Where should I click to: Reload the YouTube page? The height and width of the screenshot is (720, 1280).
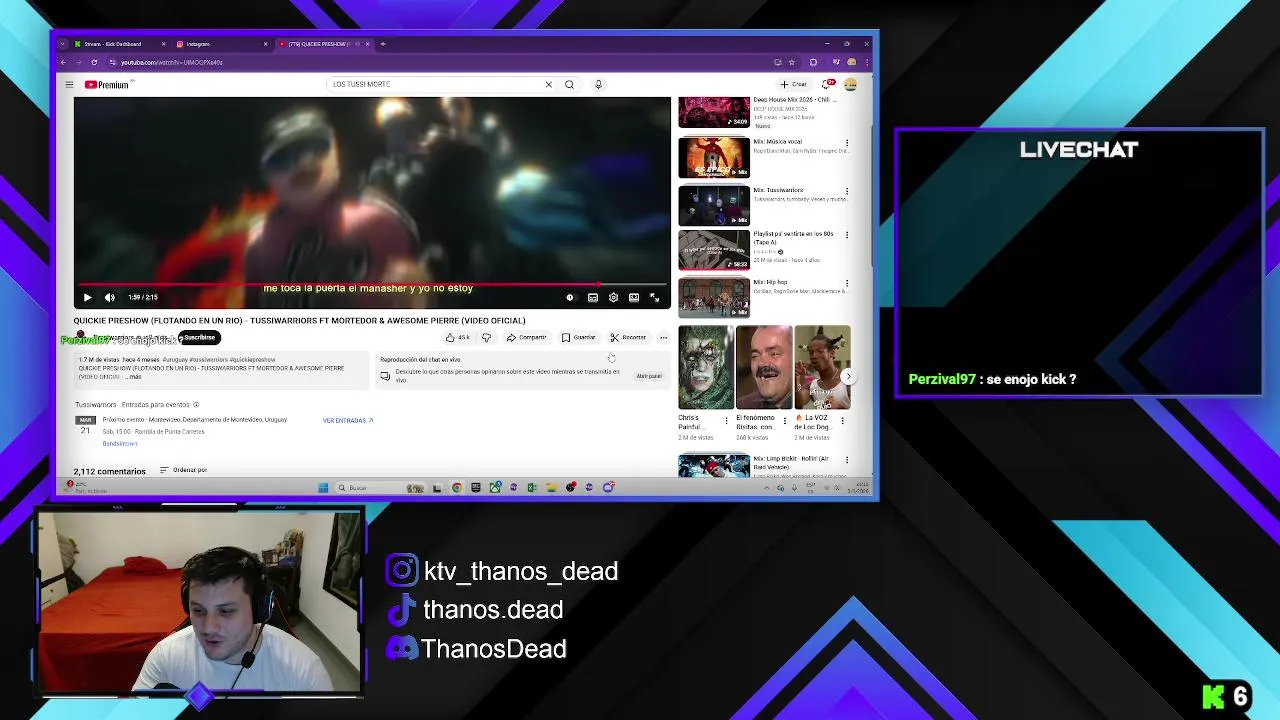coord(94,62)
